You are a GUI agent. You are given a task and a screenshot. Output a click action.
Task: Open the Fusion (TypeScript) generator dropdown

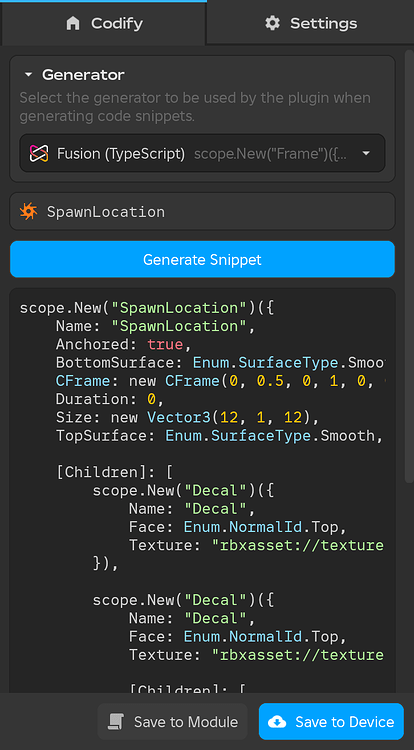[x=202, y=154]
